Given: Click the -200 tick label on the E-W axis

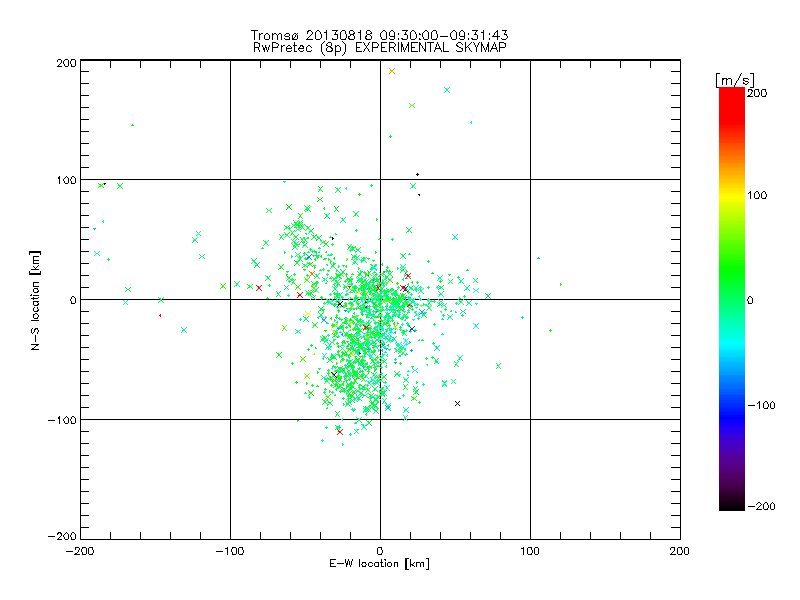Looking at the screenshot, I should click(80, 552).
